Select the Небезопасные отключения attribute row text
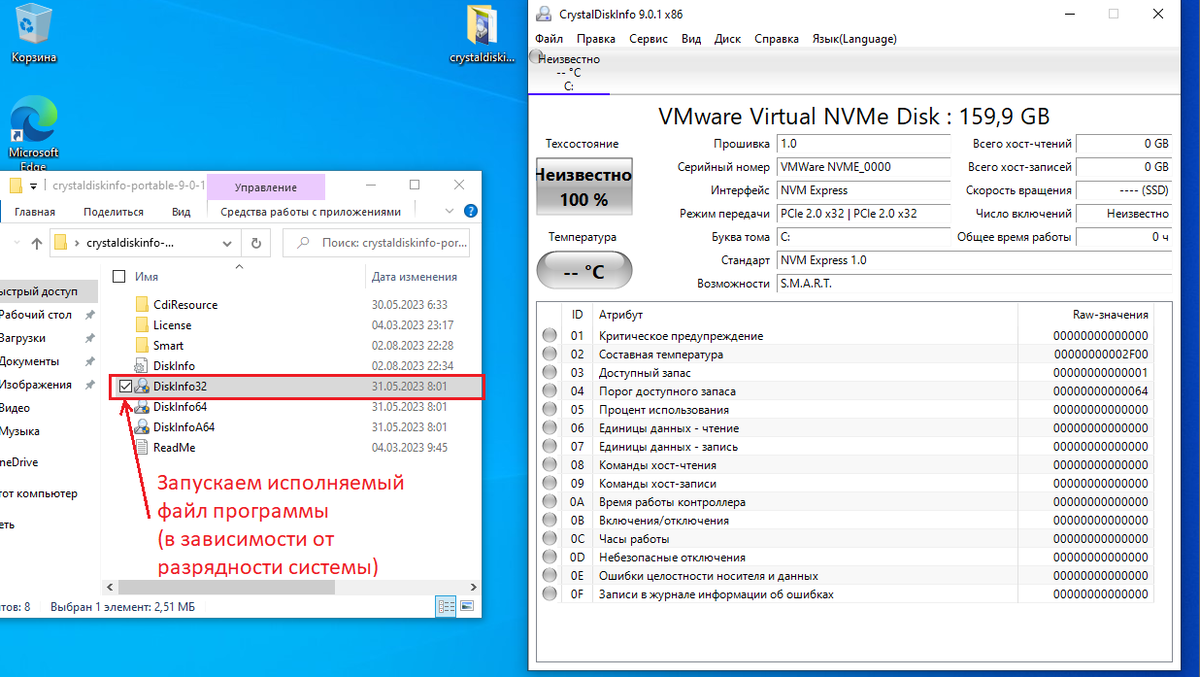1200x677 pixels. [672, 557]
